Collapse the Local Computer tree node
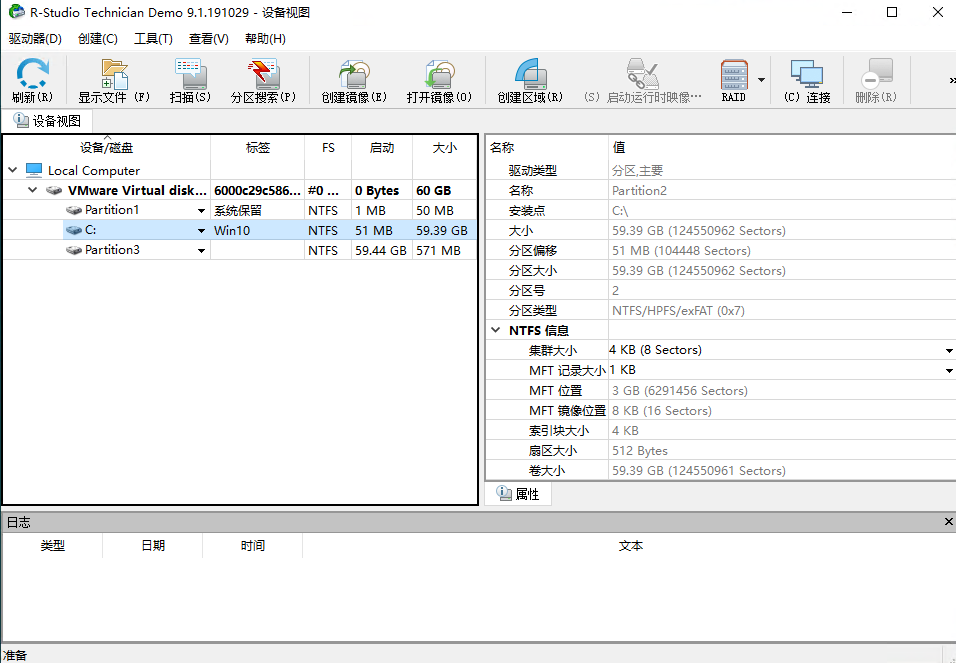The height and width of the screenshot is (663, 956). (12, 170)
